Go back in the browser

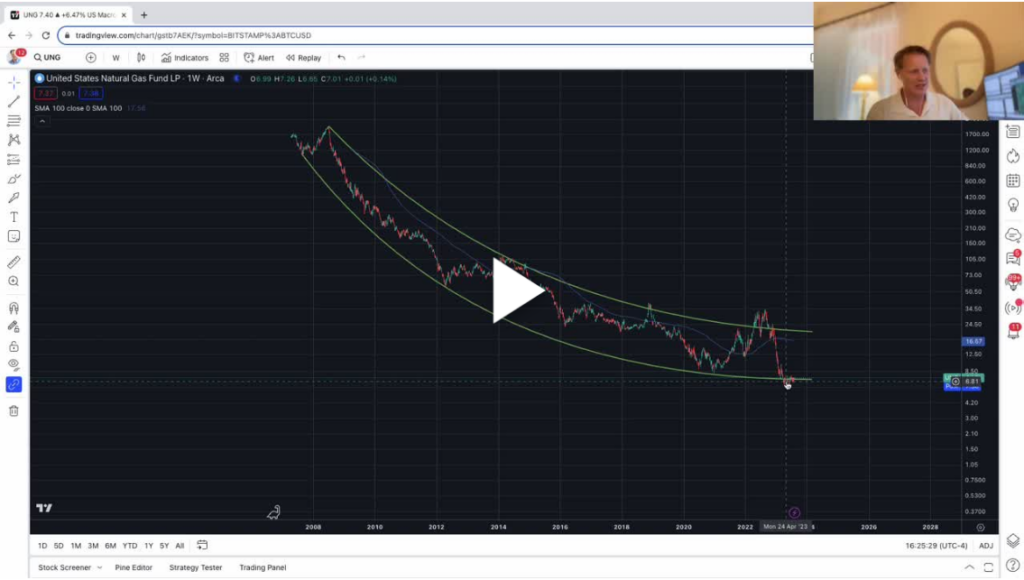[x=12, y=35]
